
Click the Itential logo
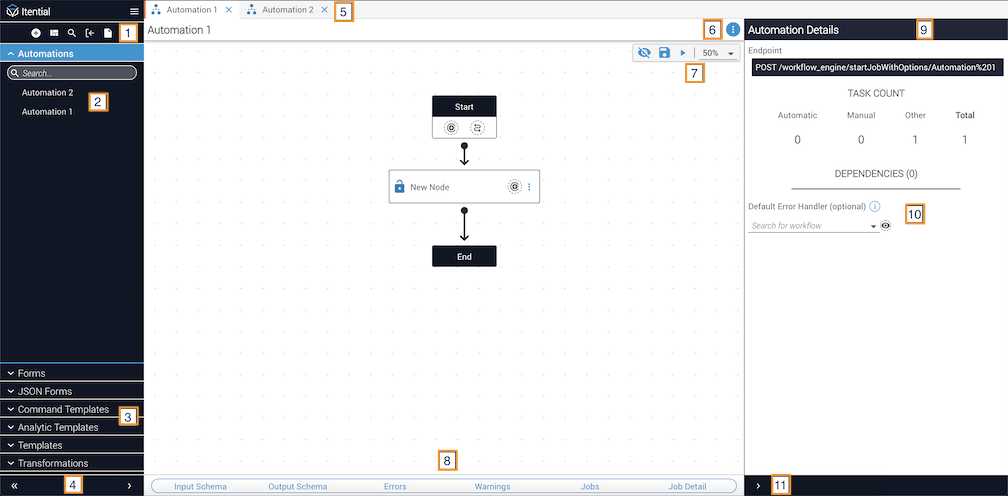pyautogui.click(x=28, y=11)
